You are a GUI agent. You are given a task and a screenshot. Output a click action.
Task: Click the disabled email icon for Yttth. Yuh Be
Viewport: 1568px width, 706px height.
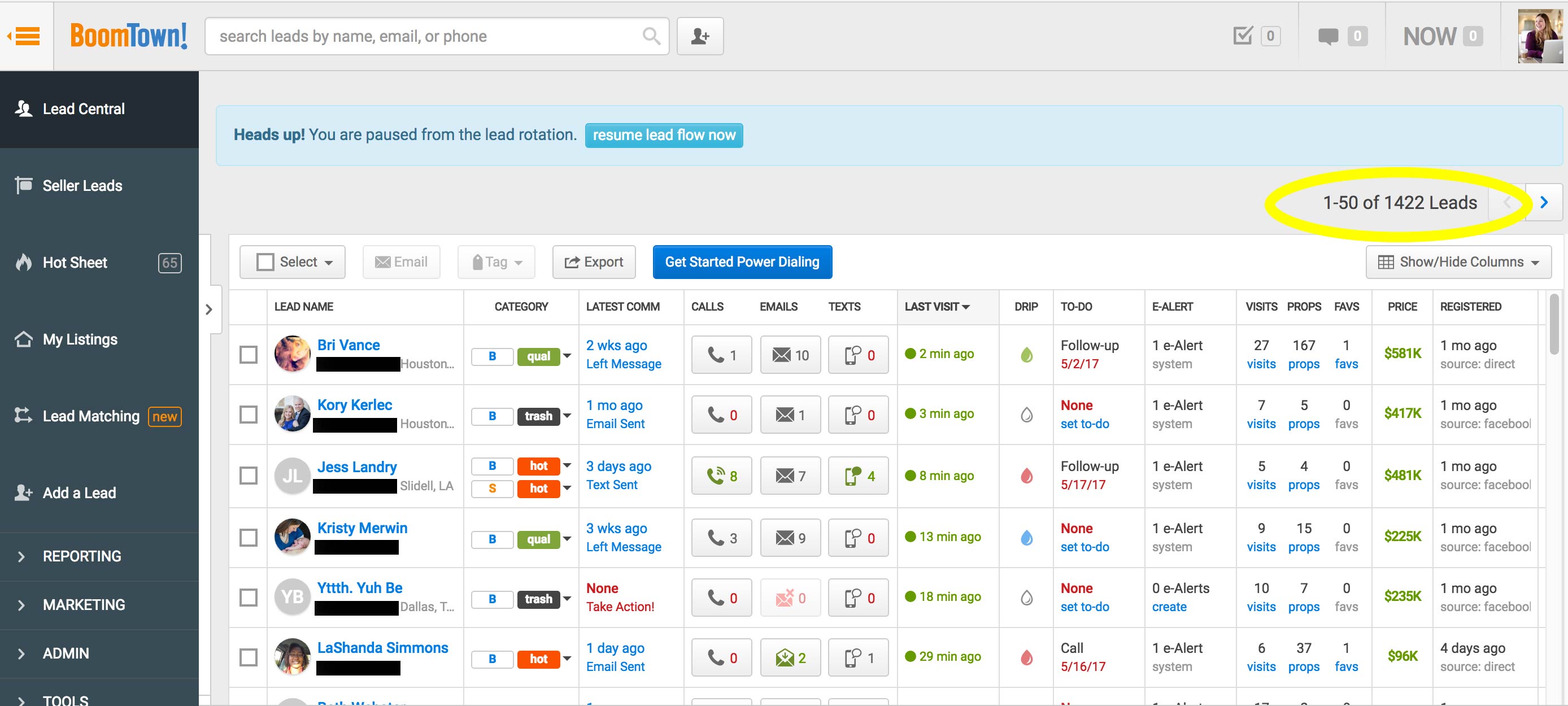tap(790, 598)
